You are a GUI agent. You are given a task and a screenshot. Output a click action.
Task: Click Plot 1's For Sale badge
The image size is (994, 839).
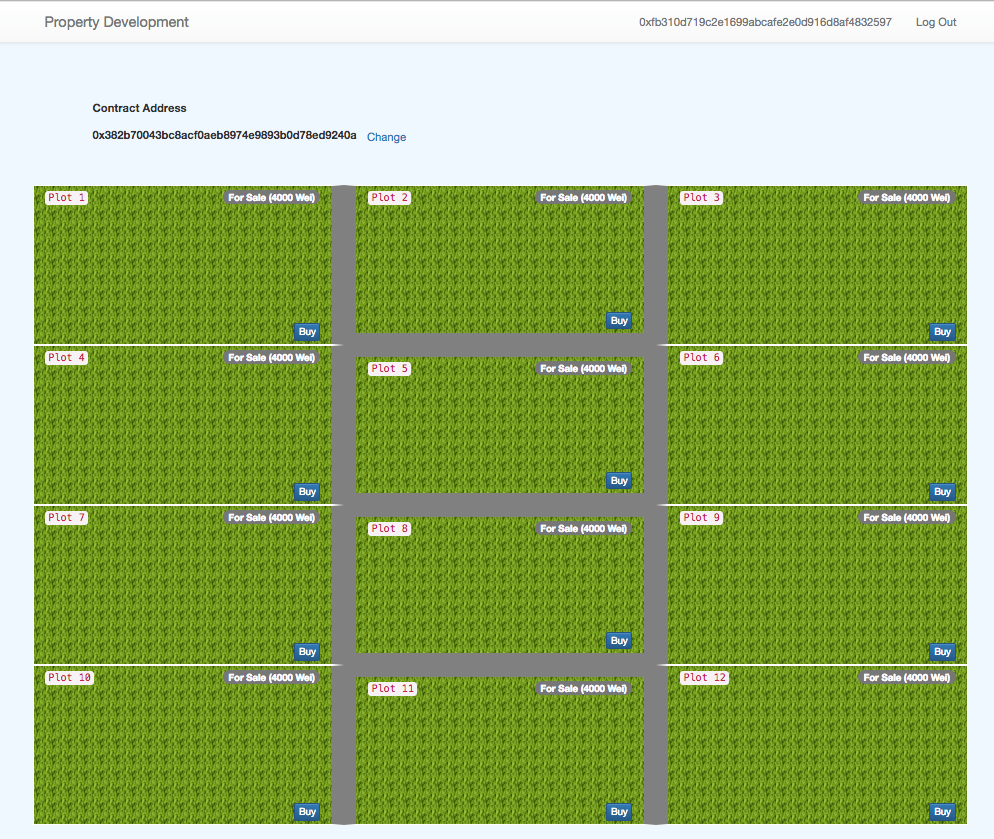point(271,198)
